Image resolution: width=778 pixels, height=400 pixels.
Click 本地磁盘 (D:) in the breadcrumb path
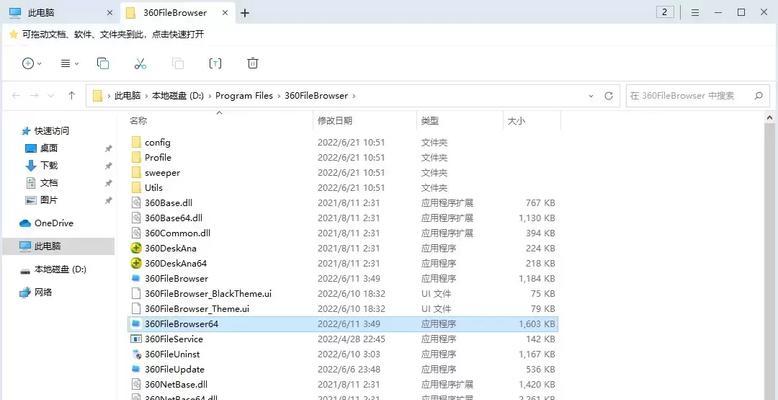[x=178, y=96]
